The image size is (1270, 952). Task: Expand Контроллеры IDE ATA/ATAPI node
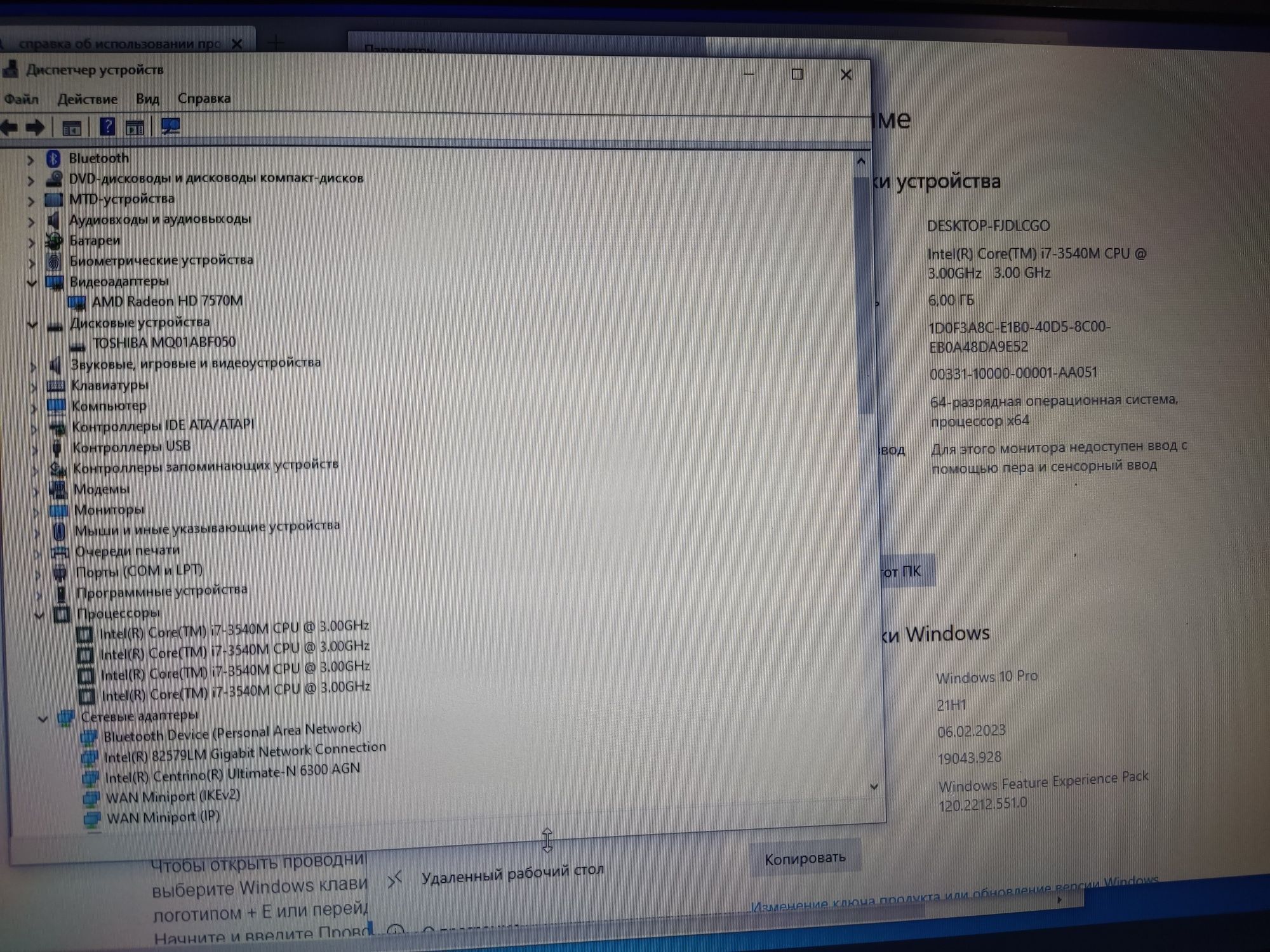click(x=34, y=428)
